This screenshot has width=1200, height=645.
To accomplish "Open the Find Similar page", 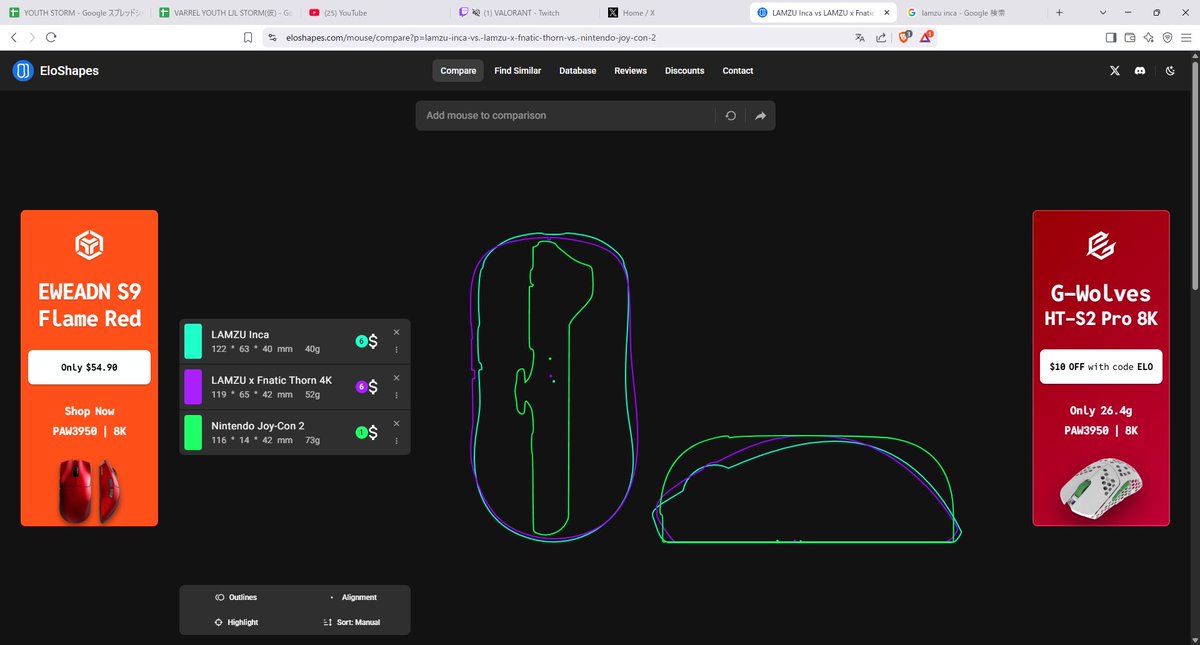I will point(517,71).
